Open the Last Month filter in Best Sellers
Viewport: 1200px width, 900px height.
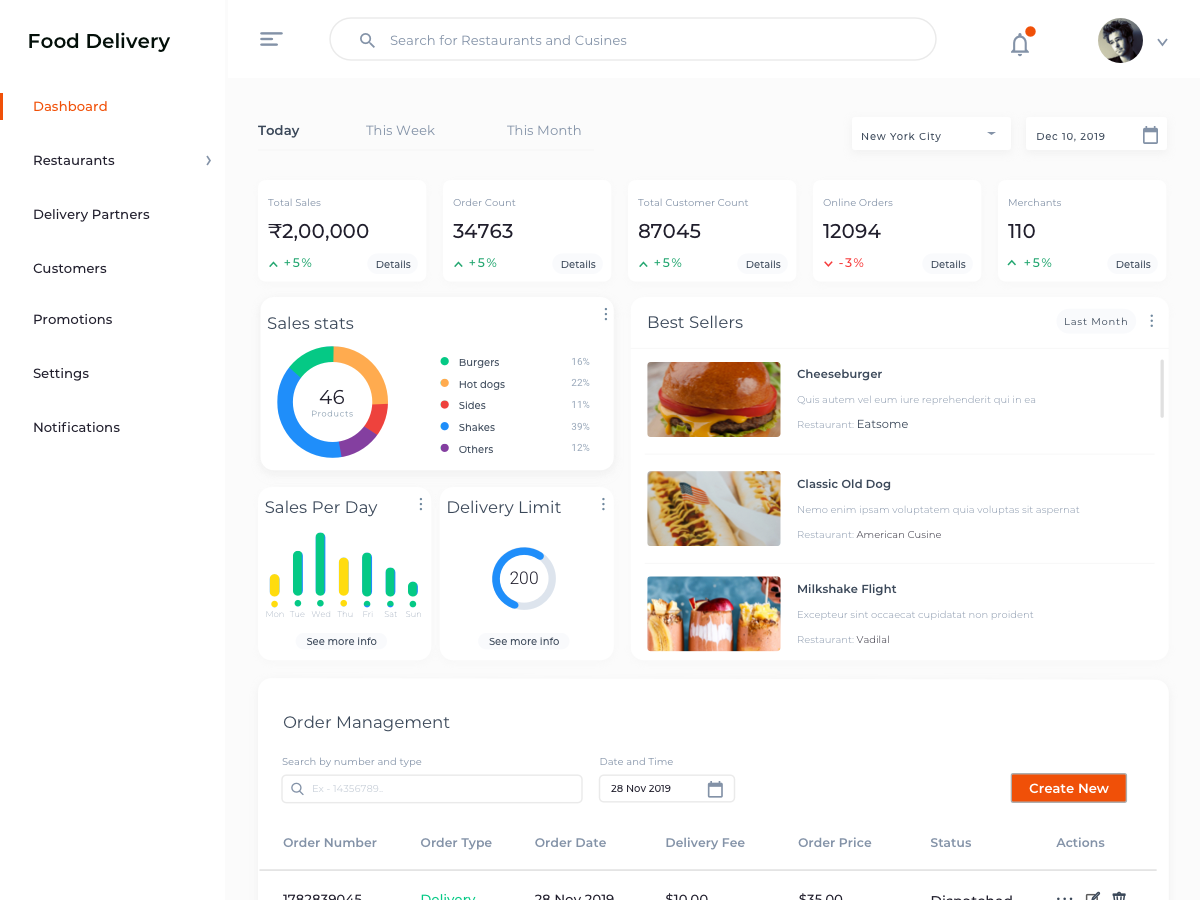[x=1095, y=322]
